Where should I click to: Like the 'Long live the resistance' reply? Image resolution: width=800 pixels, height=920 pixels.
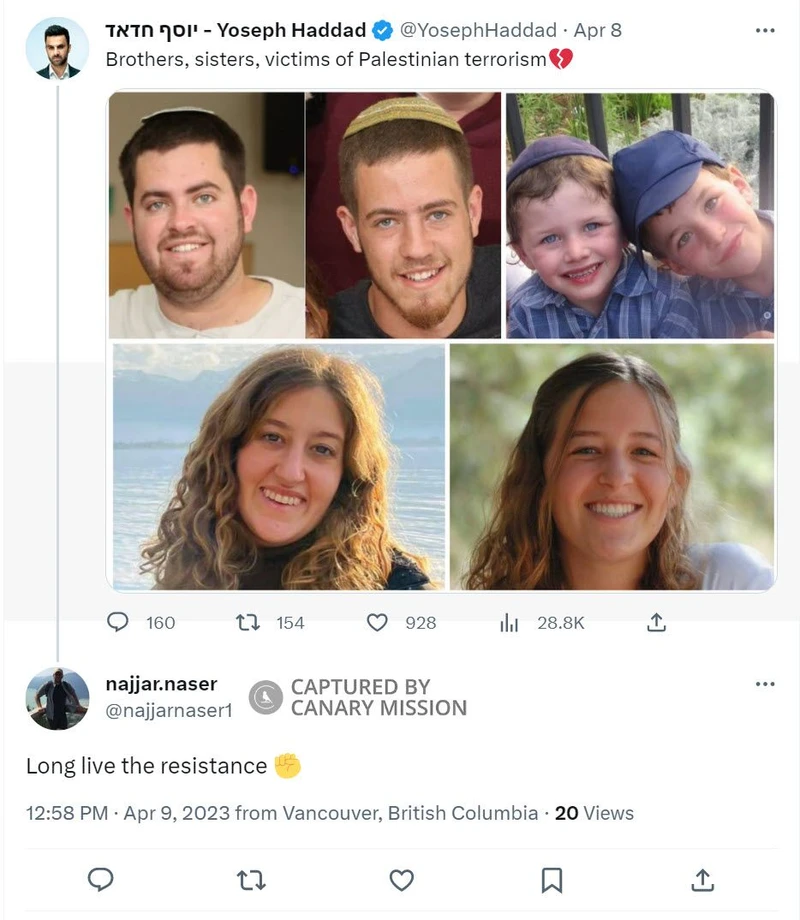(401, 879)
